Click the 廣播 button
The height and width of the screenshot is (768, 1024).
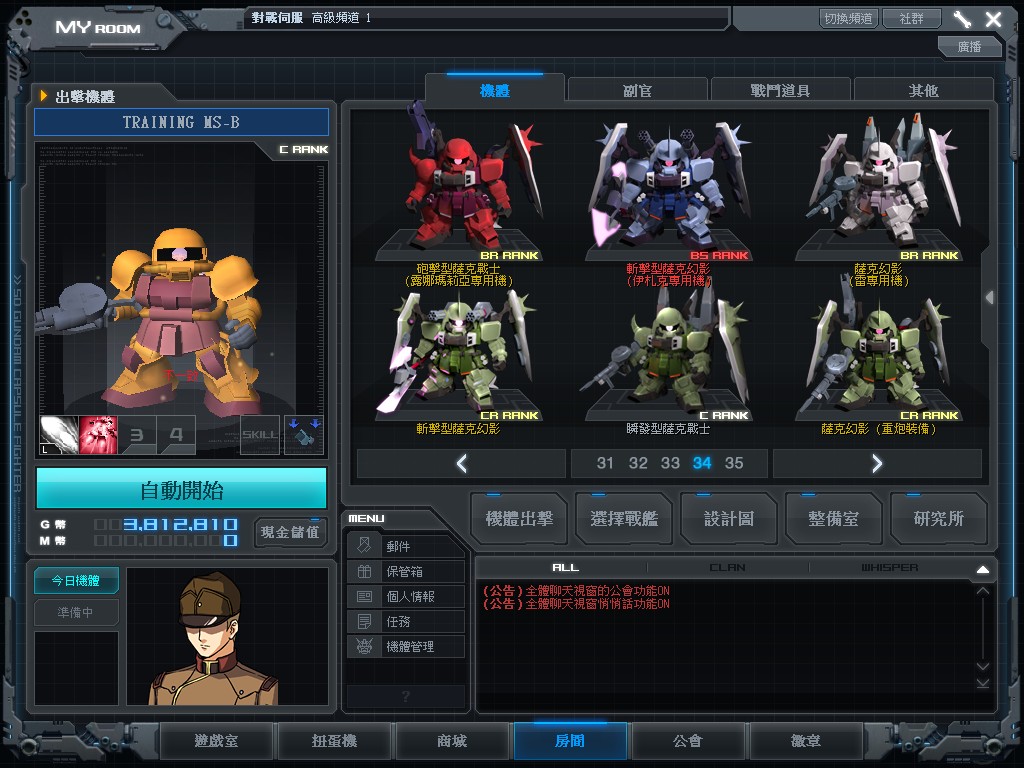(969, 46)
